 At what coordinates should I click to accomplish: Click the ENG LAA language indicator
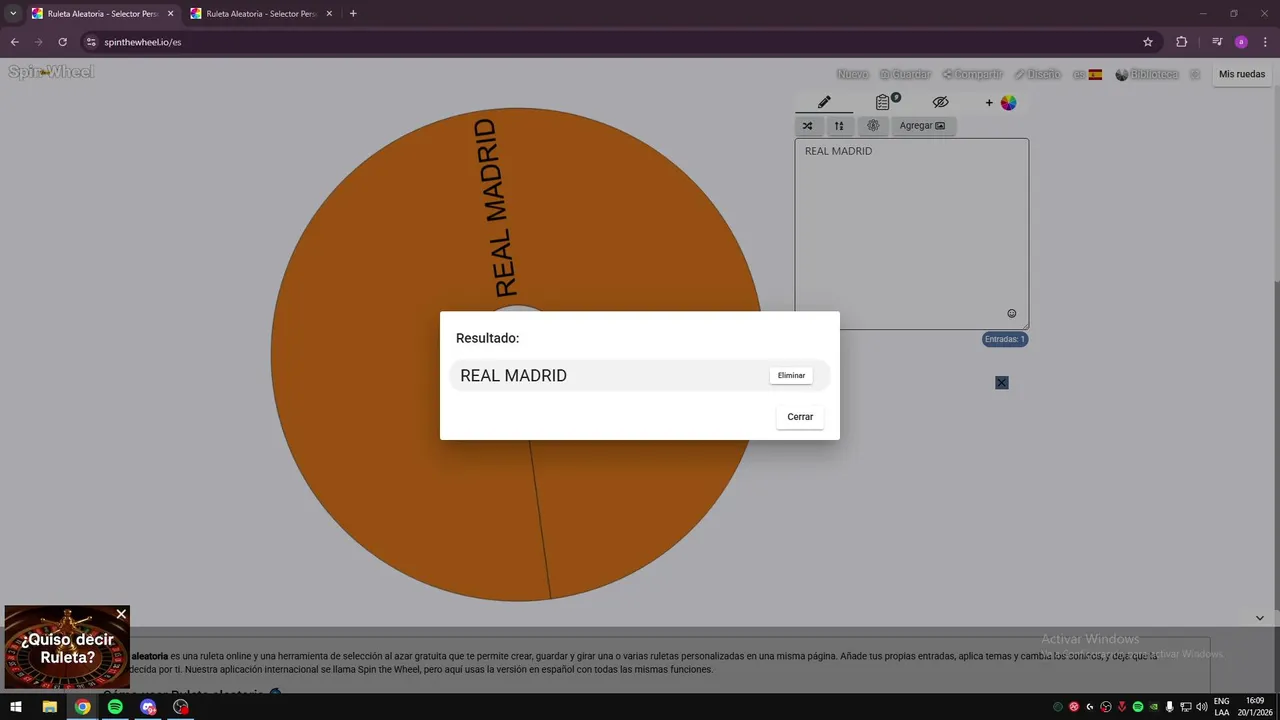[x=1222, y=707]
